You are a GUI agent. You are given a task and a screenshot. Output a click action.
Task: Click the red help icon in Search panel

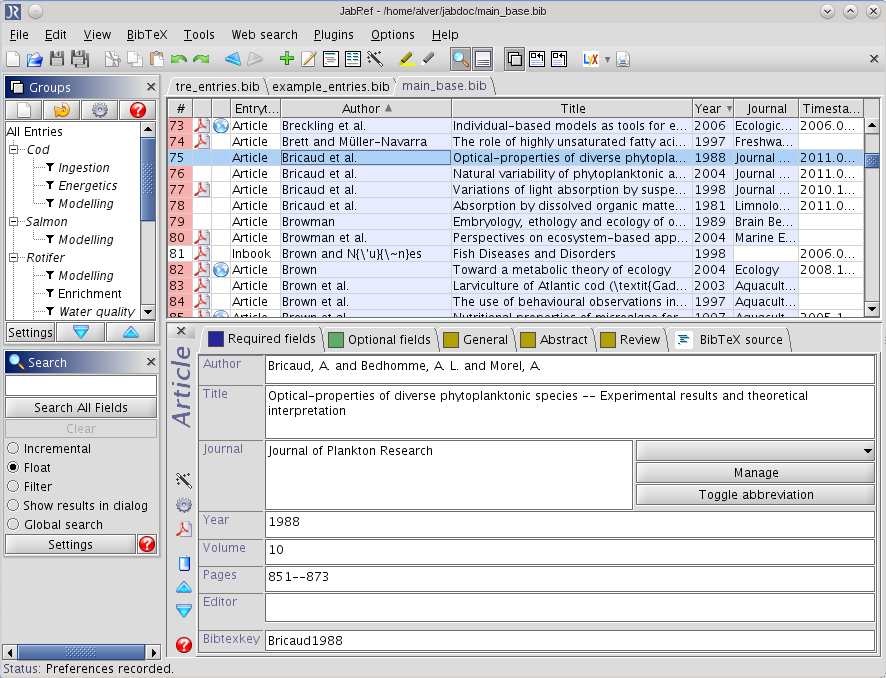point(147,544)
